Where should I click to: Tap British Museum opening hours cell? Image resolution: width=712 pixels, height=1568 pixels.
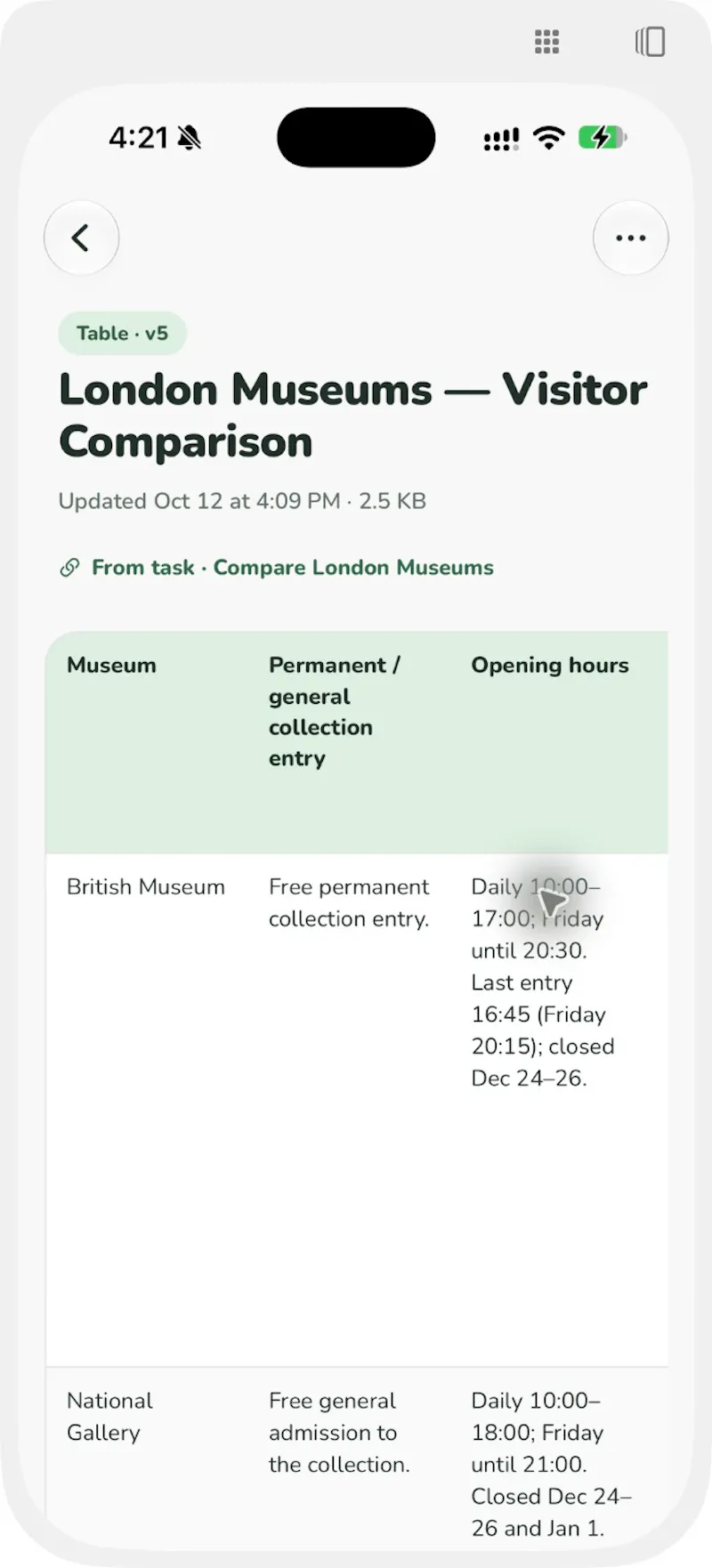pyautogui.click(x=543, y=982)
